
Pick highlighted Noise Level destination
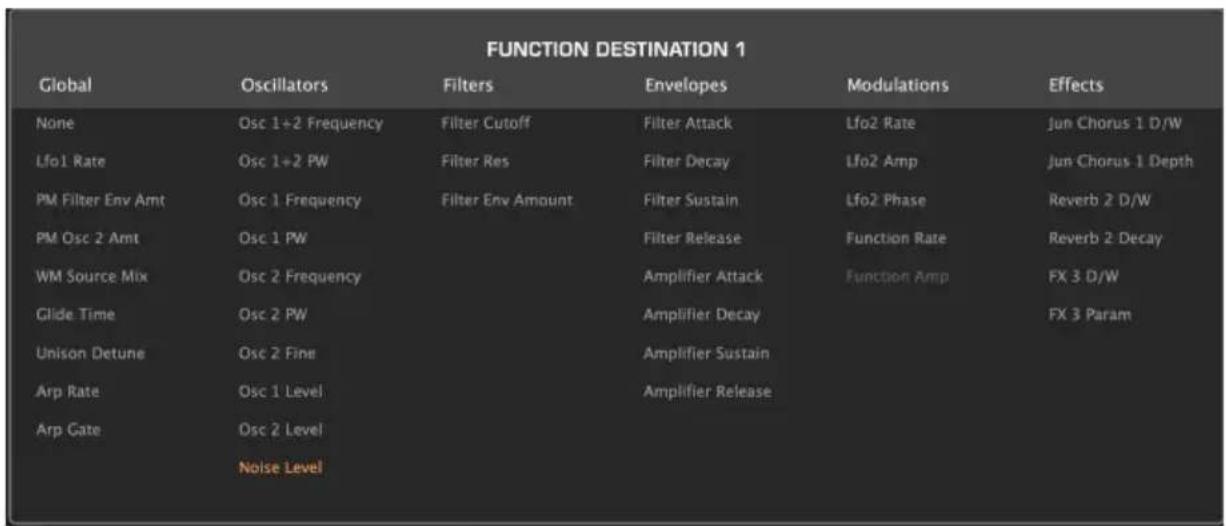[282, 466]
